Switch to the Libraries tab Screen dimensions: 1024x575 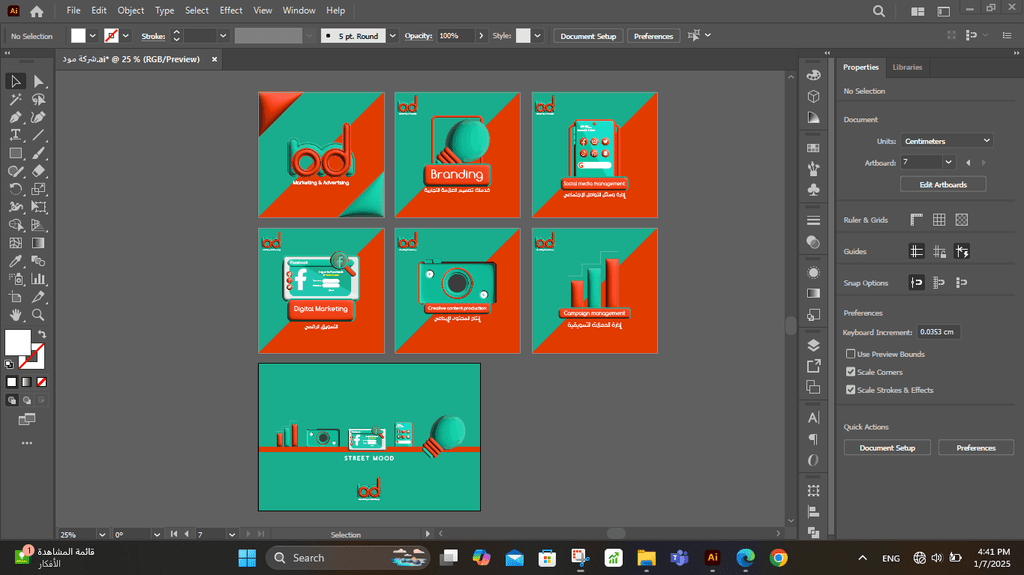coord(907,67)
